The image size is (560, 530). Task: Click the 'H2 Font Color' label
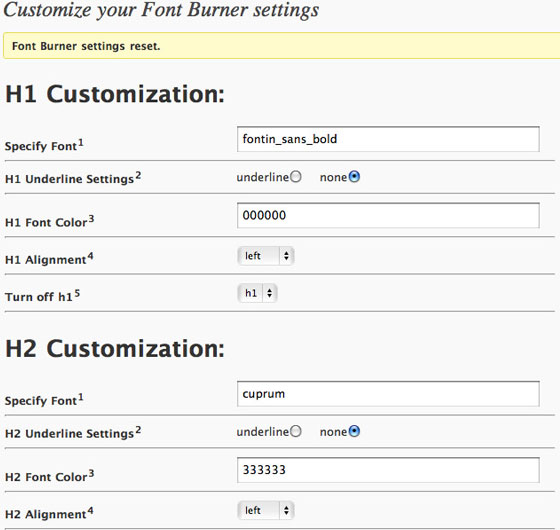49,476
